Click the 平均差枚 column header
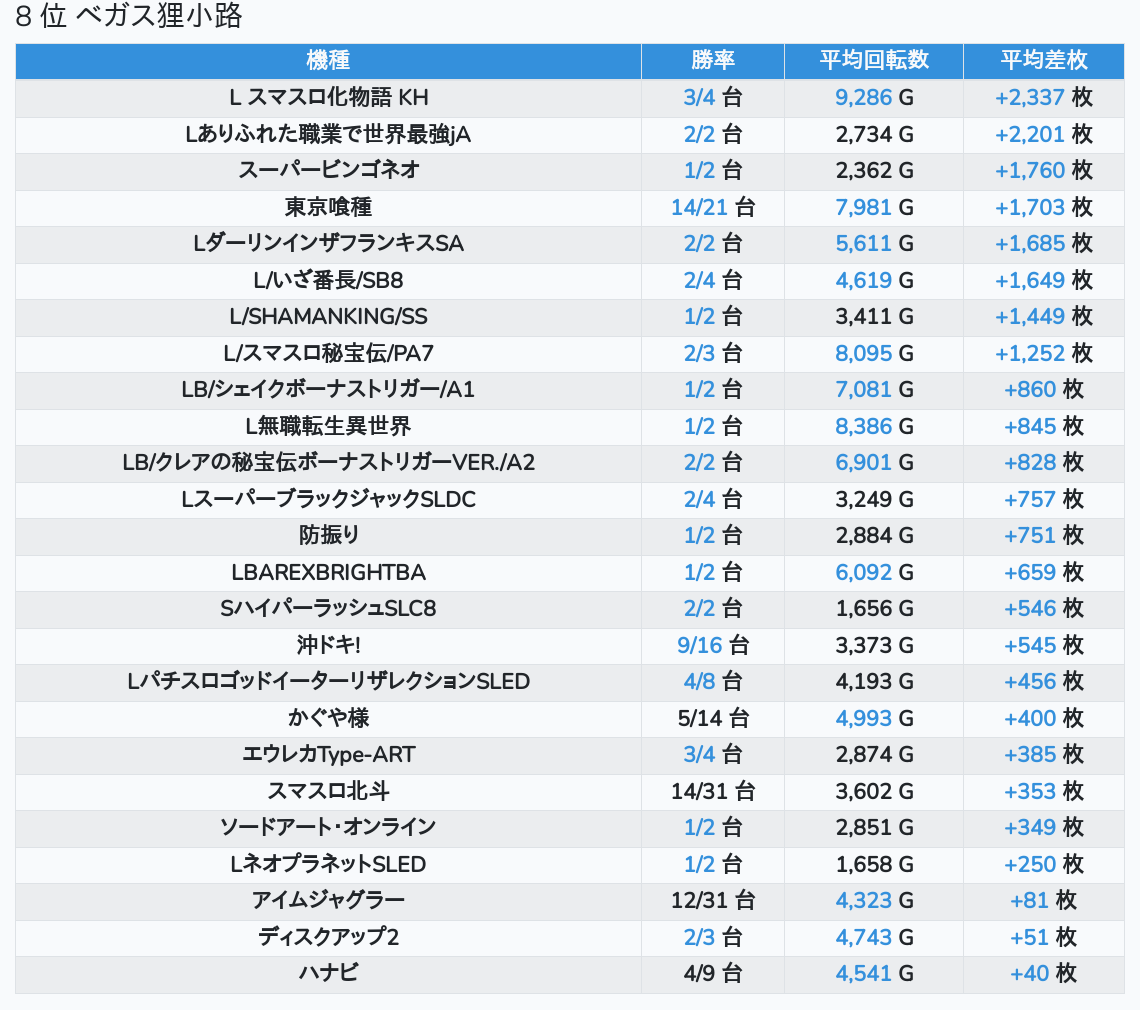Image resolution: width=1140 pixels, height=1010 pixels. [x=1043, y=60]
